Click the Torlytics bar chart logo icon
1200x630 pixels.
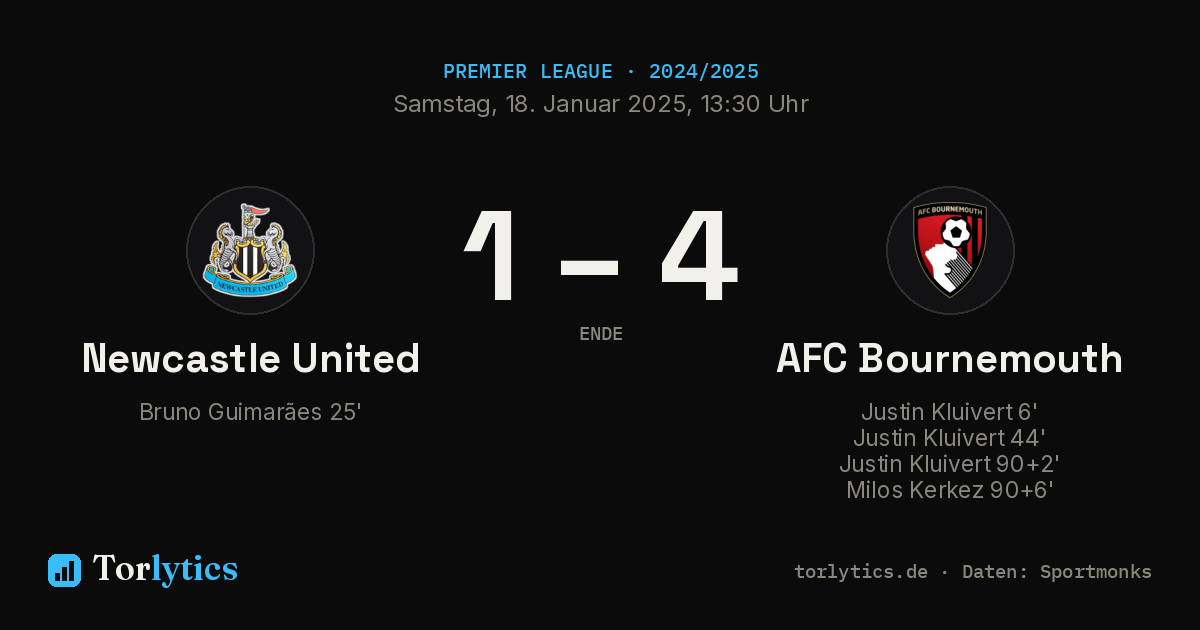click(x=64, y=570)
